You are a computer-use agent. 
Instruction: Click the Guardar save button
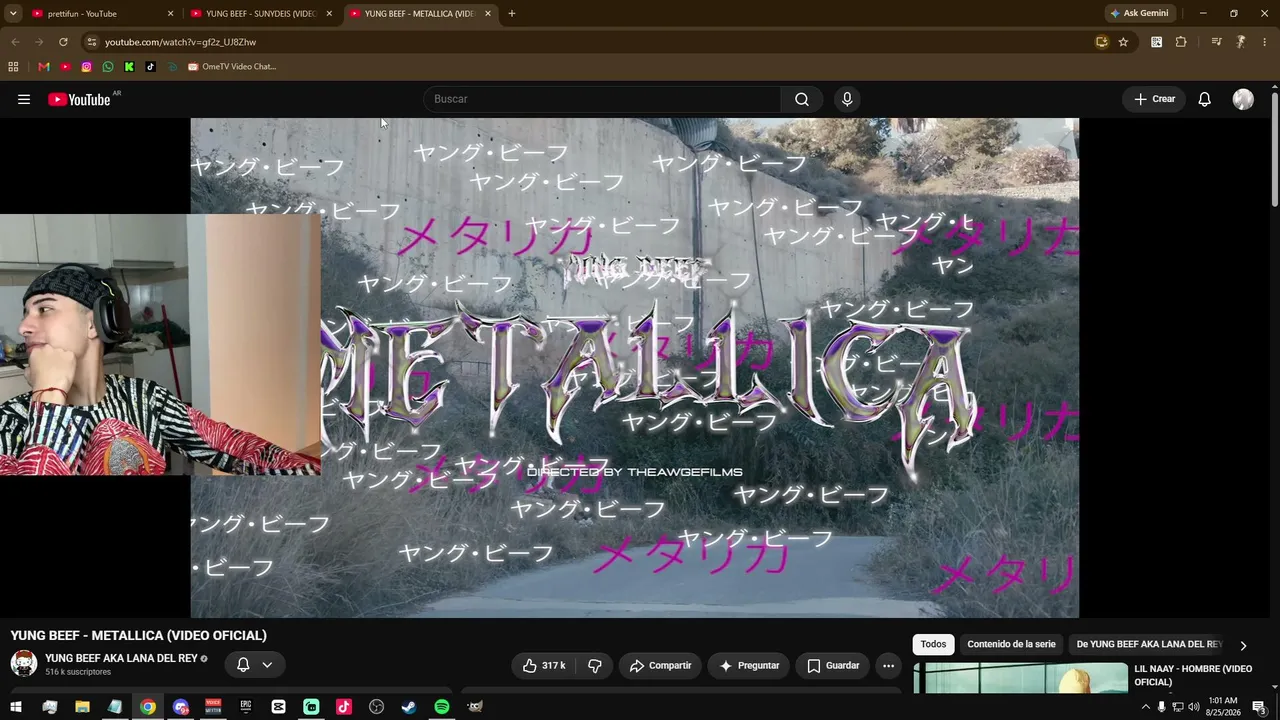pos(833,666)
